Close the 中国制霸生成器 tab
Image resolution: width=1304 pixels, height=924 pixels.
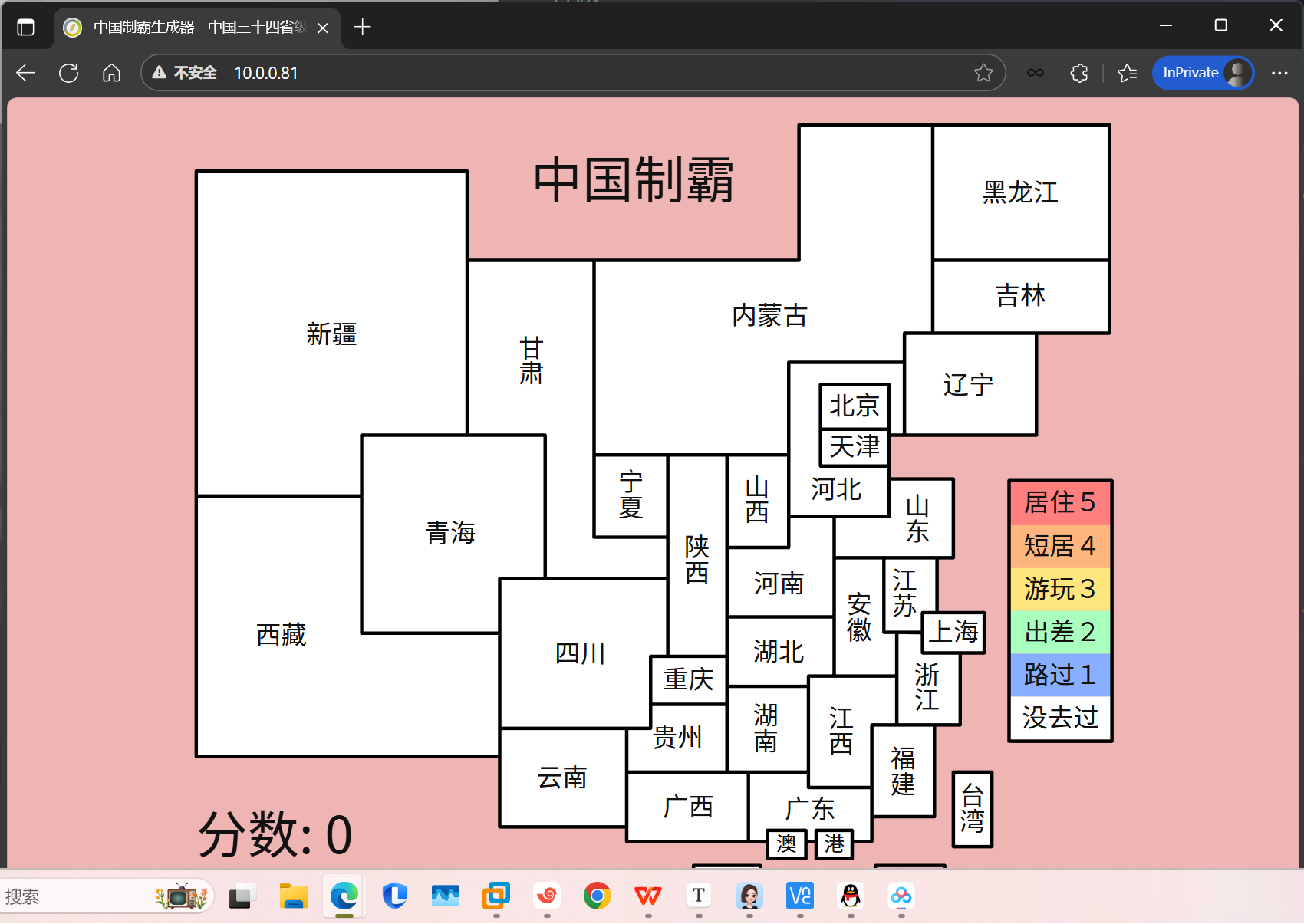pos(323,28)
